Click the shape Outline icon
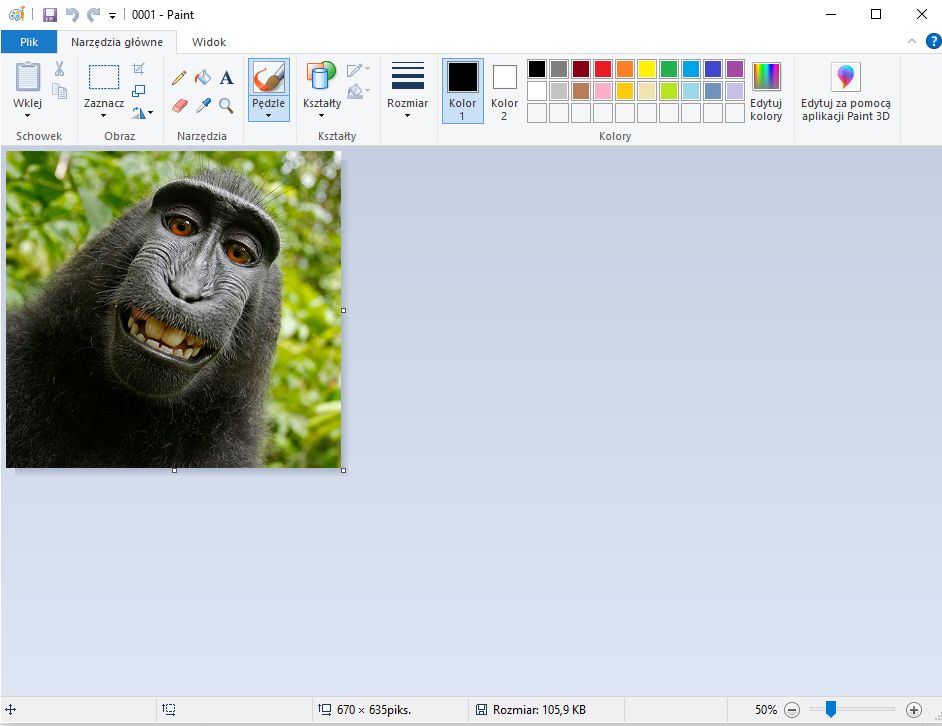This screenshot has width=942, height=726. tap(355, 70)
